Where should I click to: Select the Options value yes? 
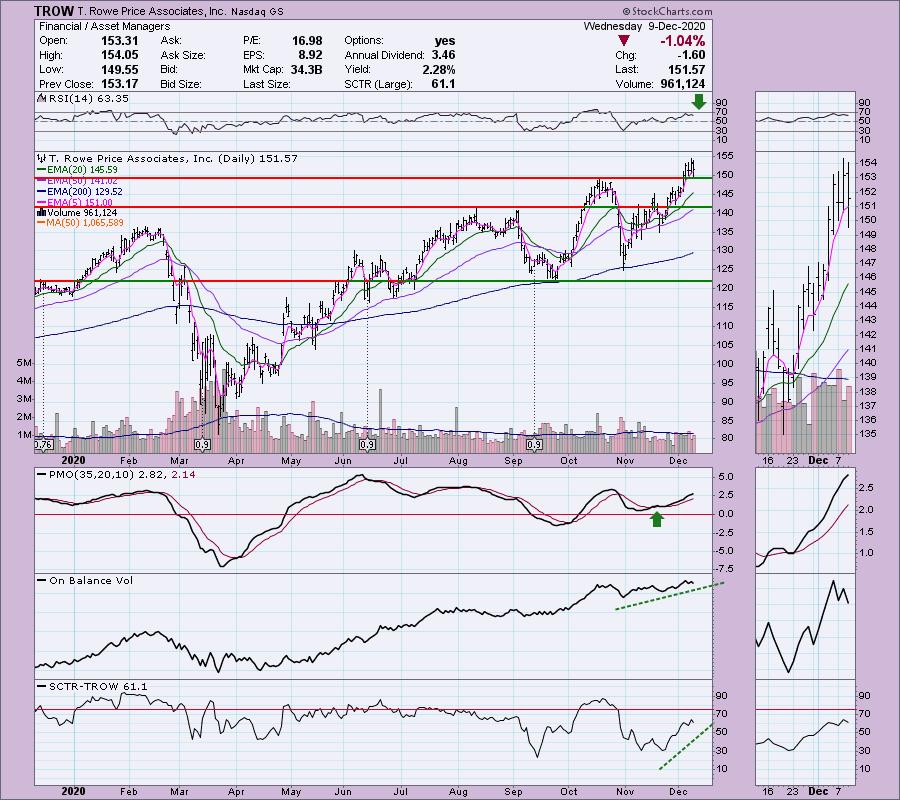[x=445, y=41]
